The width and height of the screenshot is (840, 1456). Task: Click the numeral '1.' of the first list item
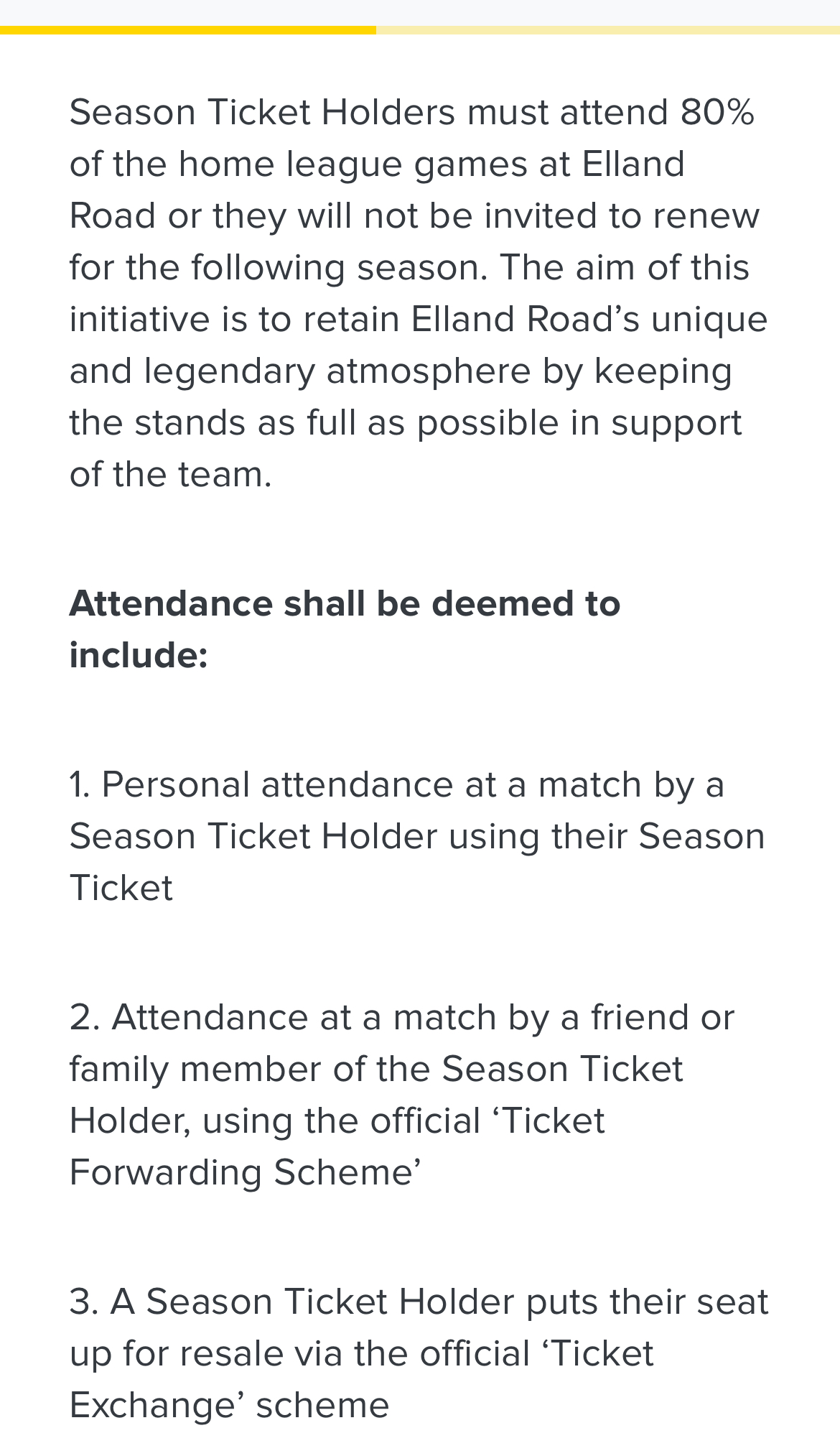point(80,784)
